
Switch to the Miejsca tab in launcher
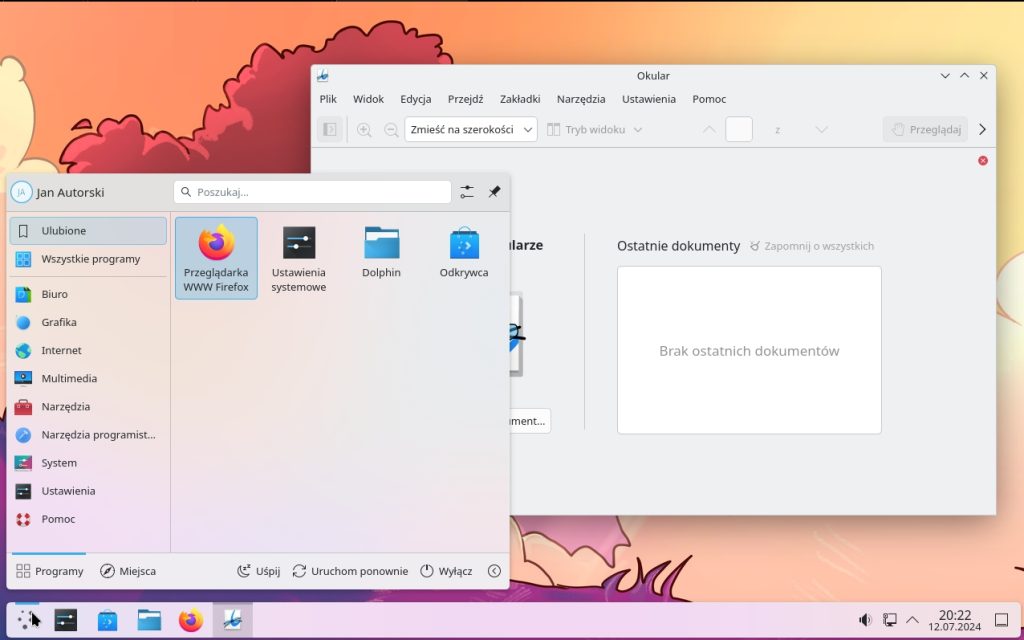(128, 571)
